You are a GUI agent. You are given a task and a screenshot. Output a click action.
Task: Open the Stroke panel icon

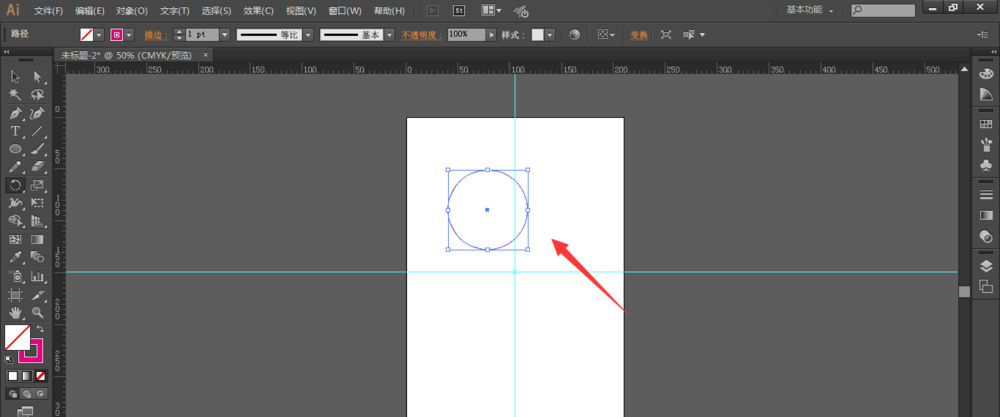[x=985, y=195]
